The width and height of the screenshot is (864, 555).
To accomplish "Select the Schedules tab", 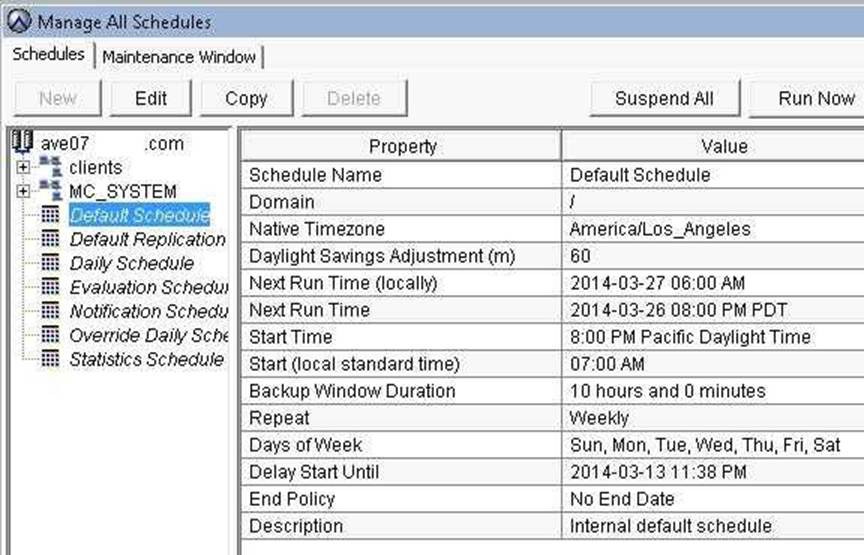I will pyautogui.click(x=48, y=55).
